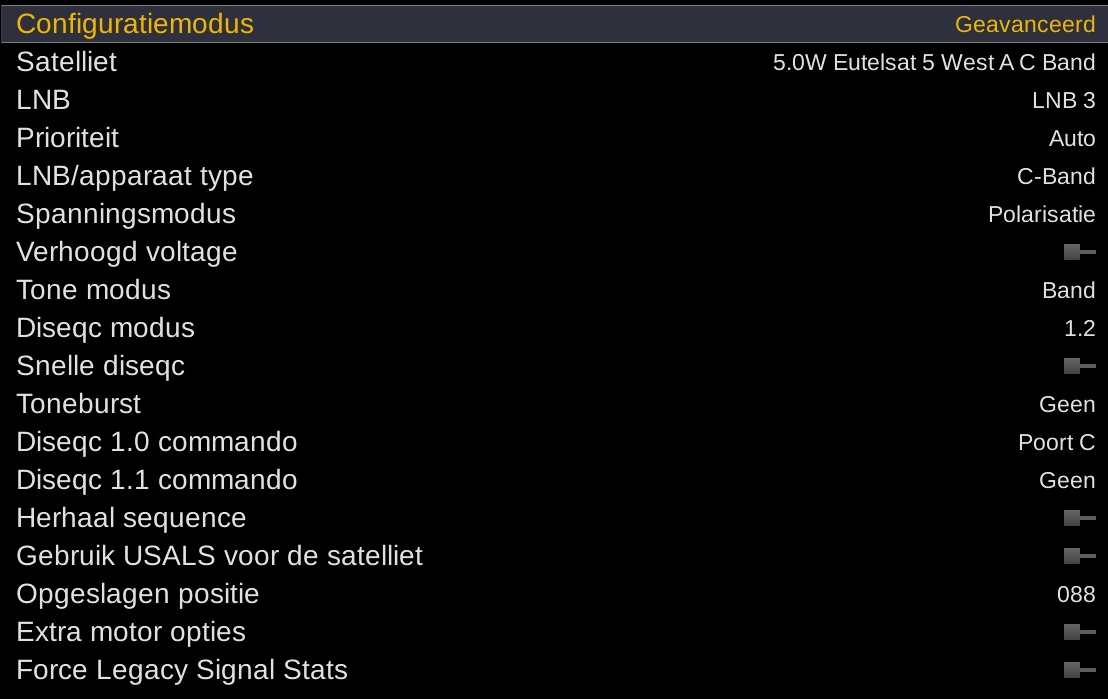Image resolution: width=1108 pixels, height=699 pixels.
Task: Toggle the Herhaal sequence switch
Action: [1079, 518]
